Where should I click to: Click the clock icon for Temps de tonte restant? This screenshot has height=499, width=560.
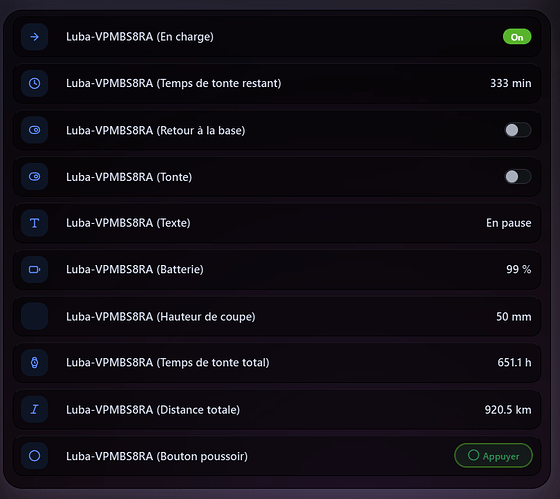pos(35,84)
